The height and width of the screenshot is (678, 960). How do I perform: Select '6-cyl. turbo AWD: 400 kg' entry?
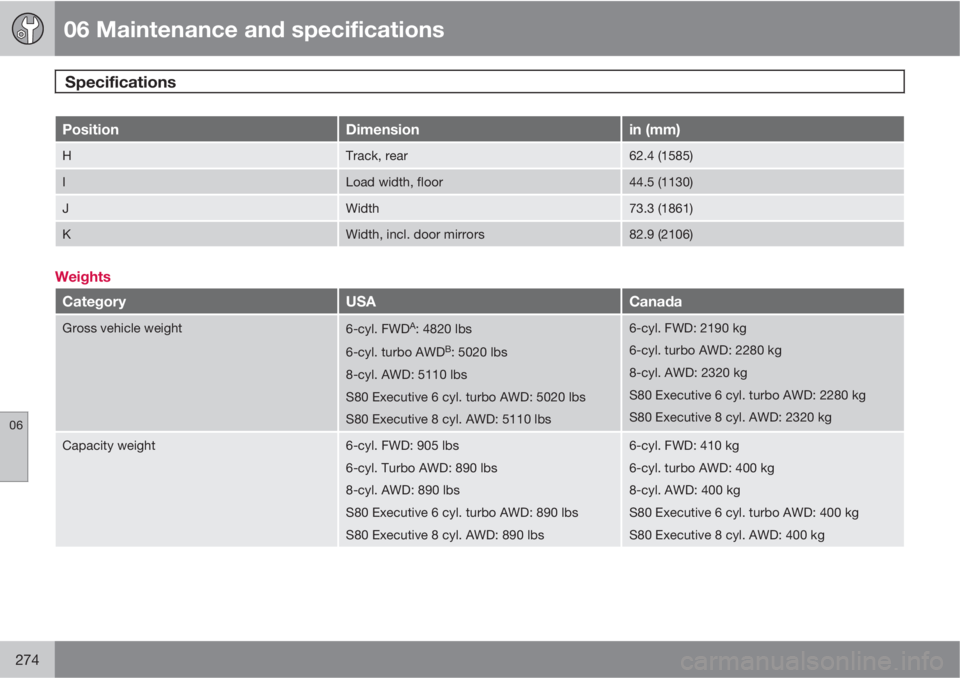click(702, 469)
